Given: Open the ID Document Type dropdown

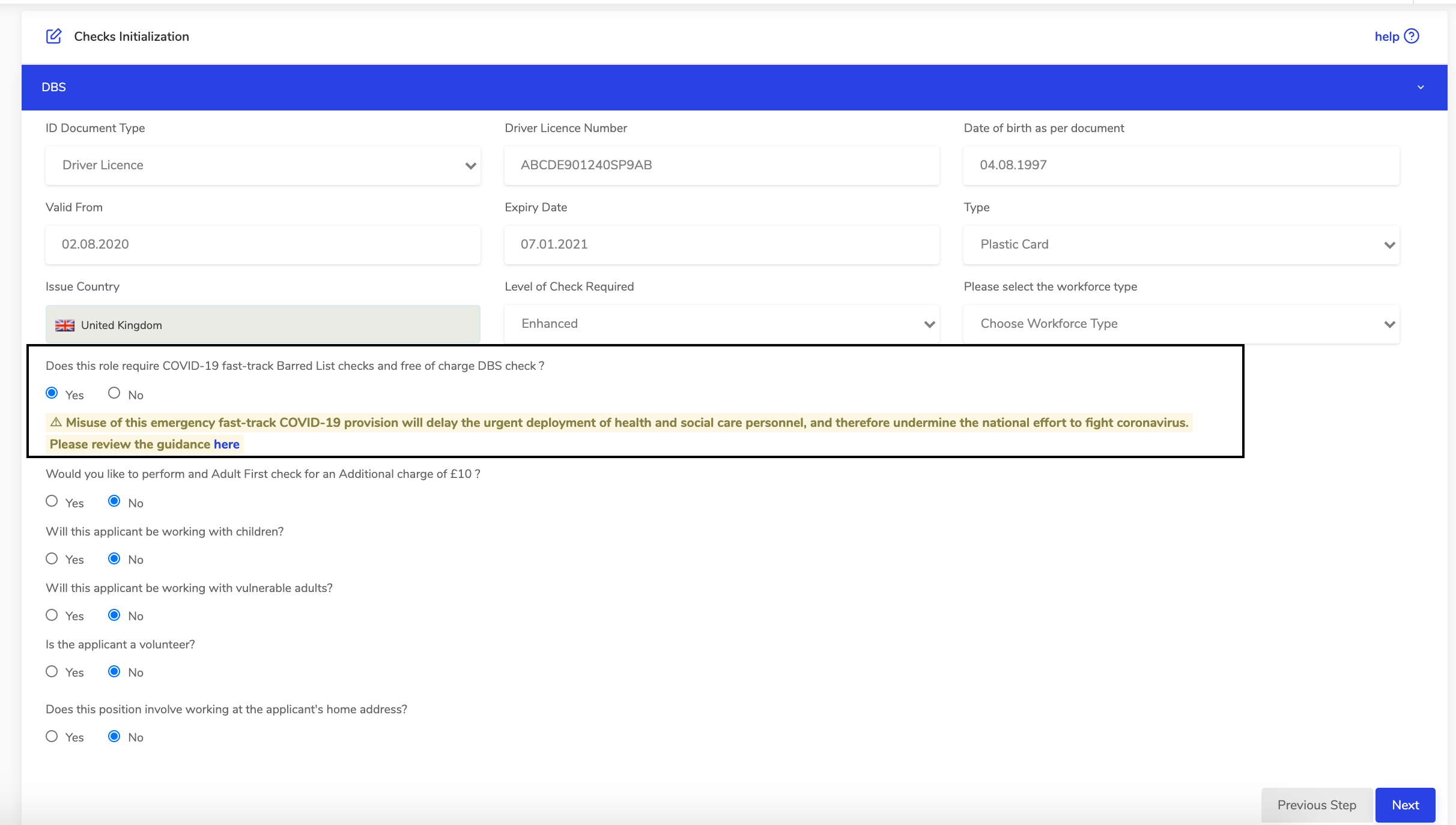Looking at the screenshot, I should coord(264,165).
